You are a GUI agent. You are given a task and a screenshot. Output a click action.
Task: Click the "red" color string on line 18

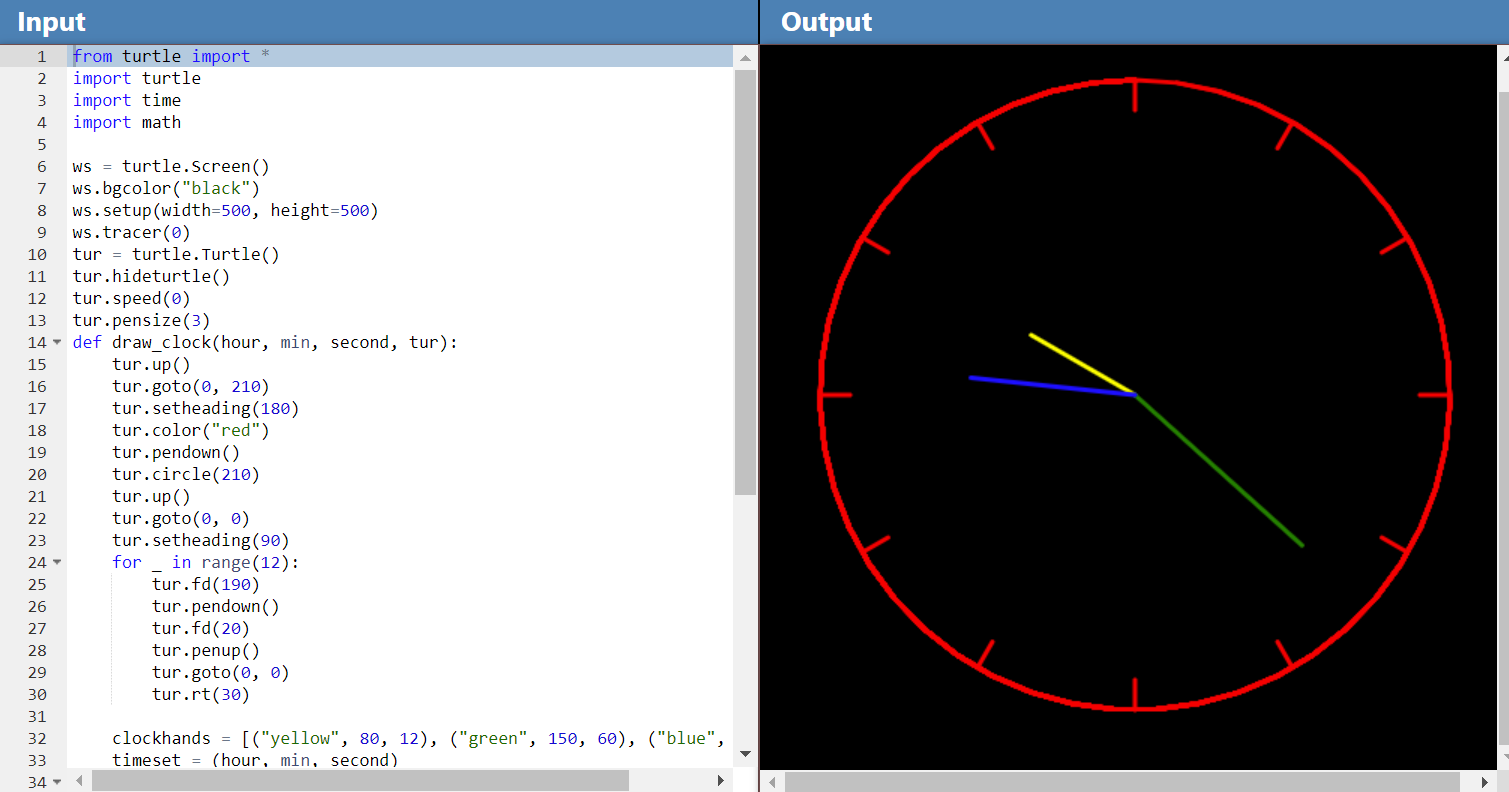237,430
